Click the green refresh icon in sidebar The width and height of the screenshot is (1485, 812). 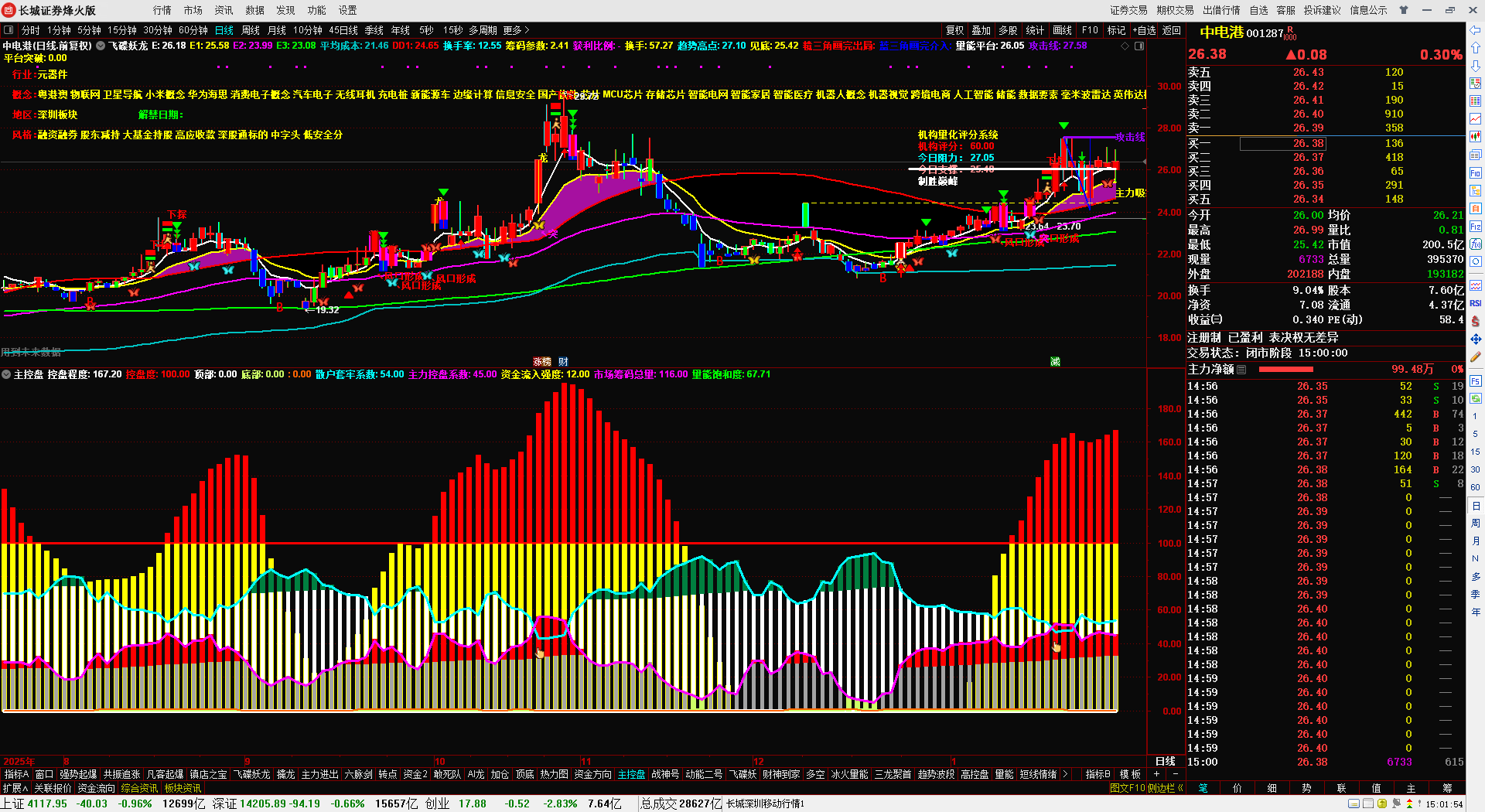pos(1476,398)
